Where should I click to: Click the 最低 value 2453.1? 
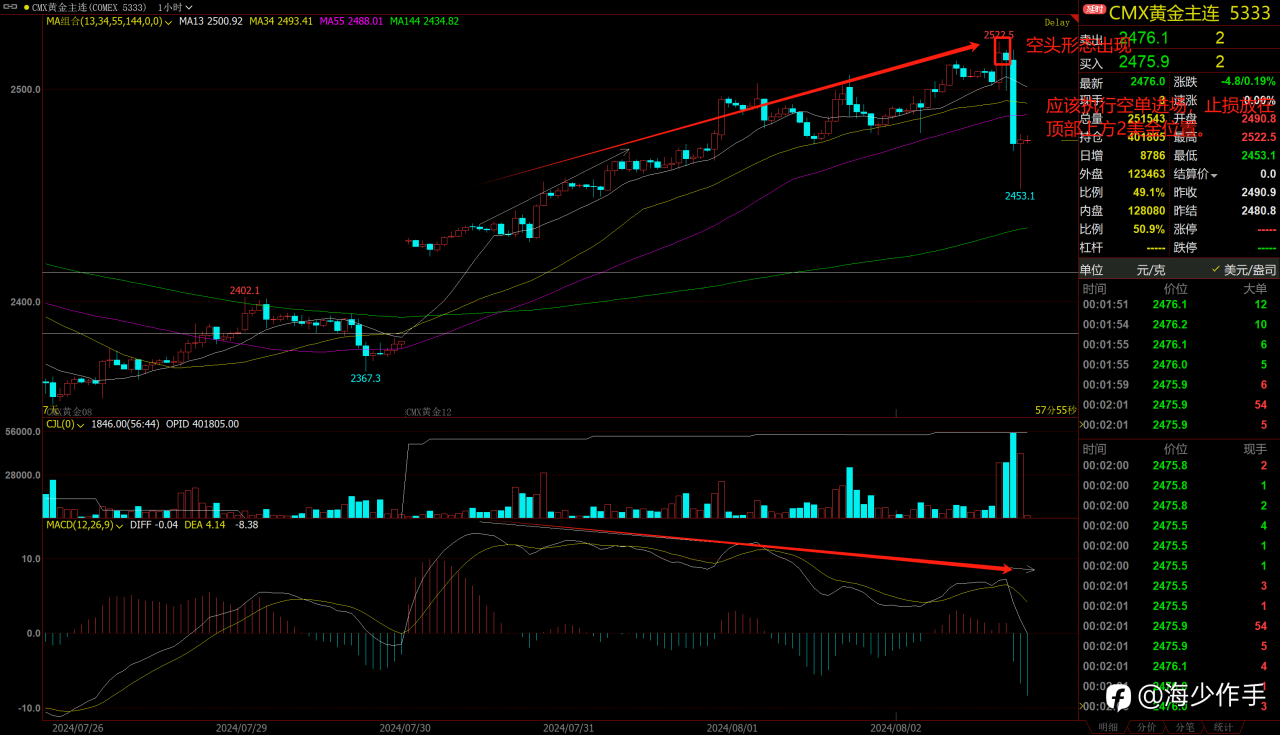pyautogui.click(x=1258, y=156)
